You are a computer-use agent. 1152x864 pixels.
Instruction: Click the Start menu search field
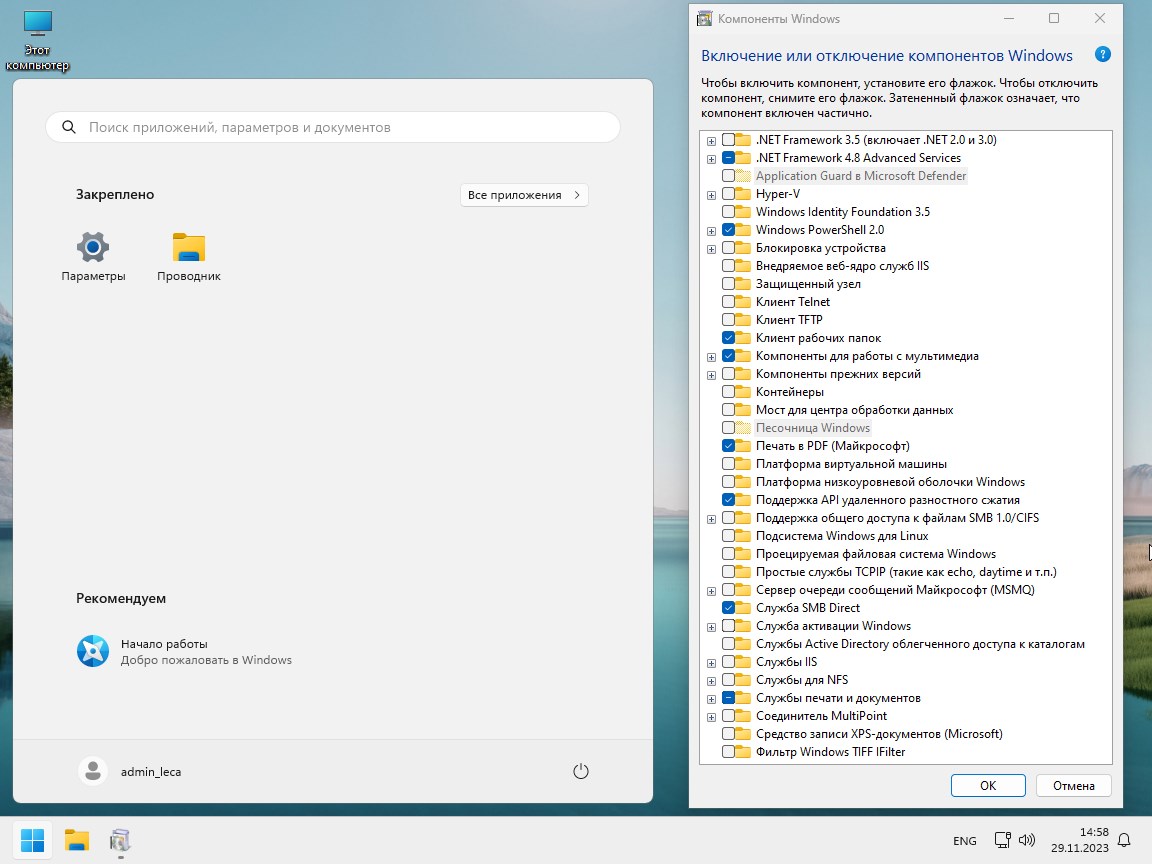pyautogui.click(x=333, y=127)
